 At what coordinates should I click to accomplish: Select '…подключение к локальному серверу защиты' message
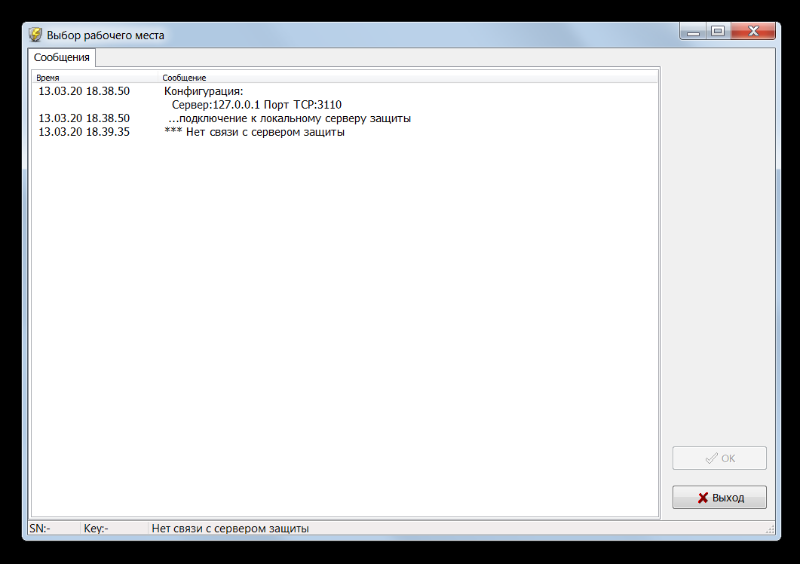(x=289, y=118)
